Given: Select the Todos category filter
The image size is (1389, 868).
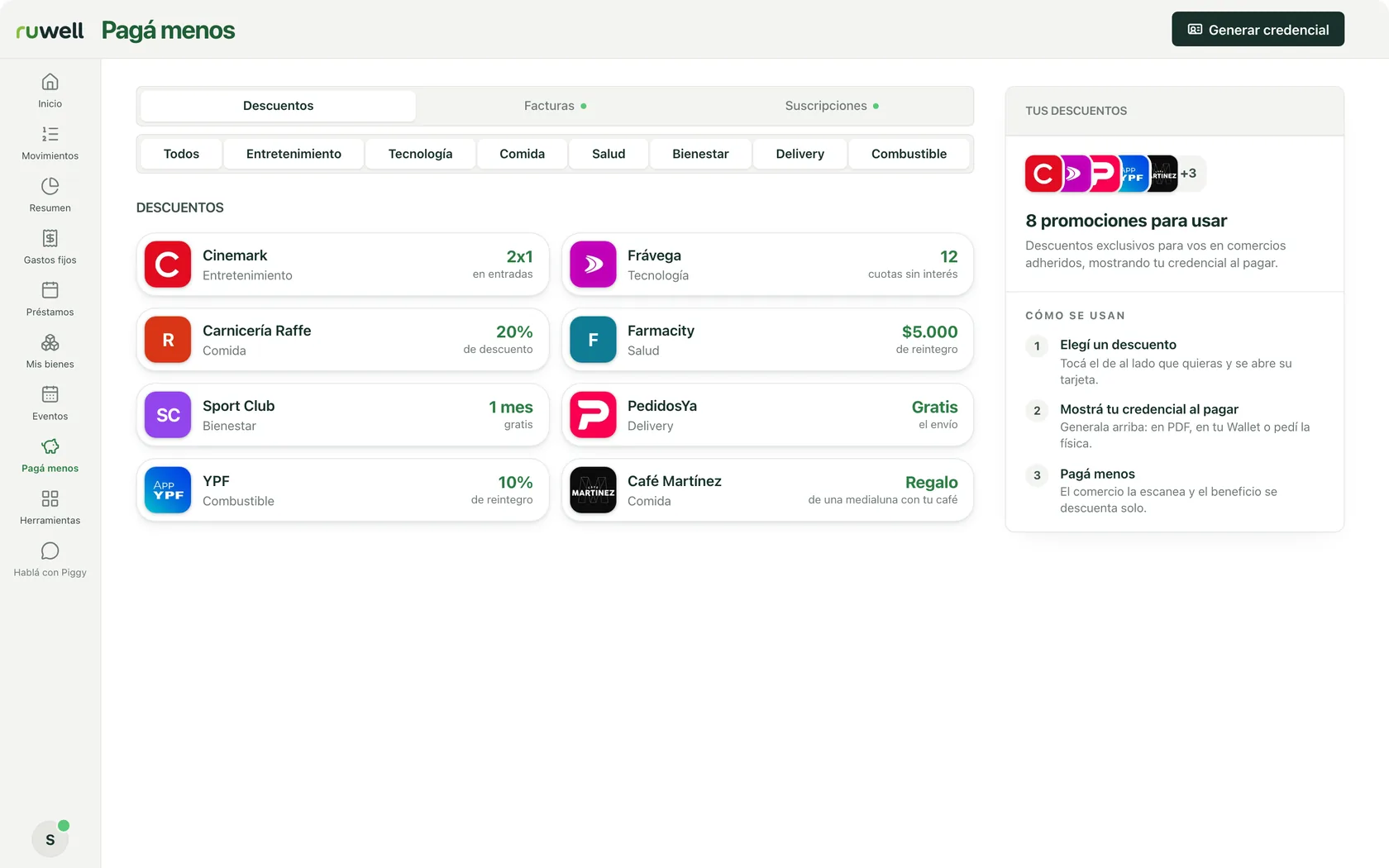Looking at the screenshot, I should (181, 154).
